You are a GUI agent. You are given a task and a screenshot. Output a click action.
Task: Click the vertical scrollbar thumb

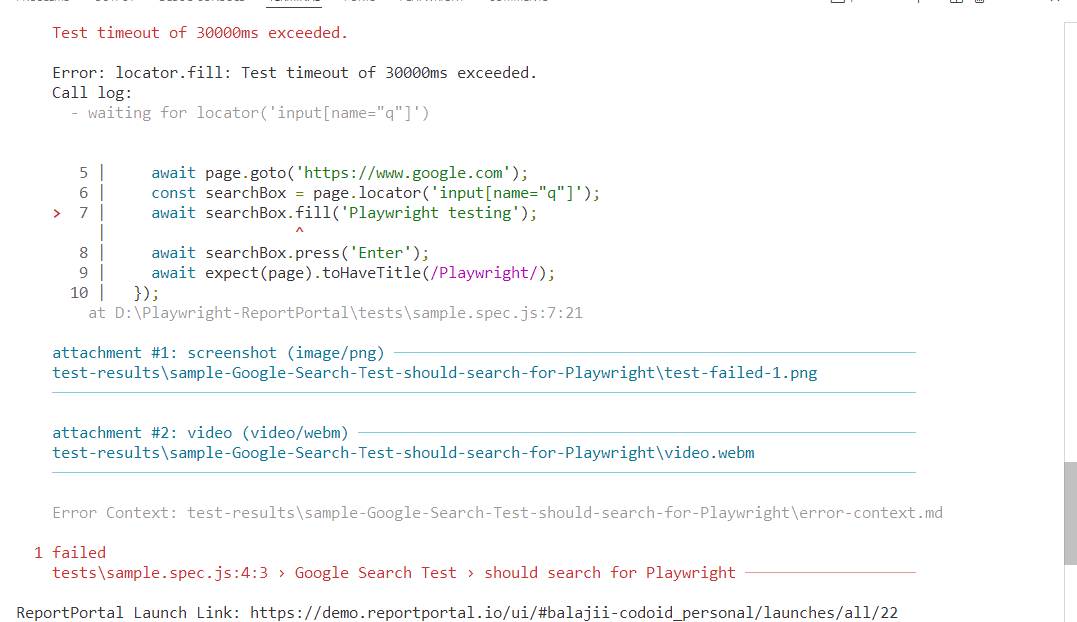[1070, 514]
